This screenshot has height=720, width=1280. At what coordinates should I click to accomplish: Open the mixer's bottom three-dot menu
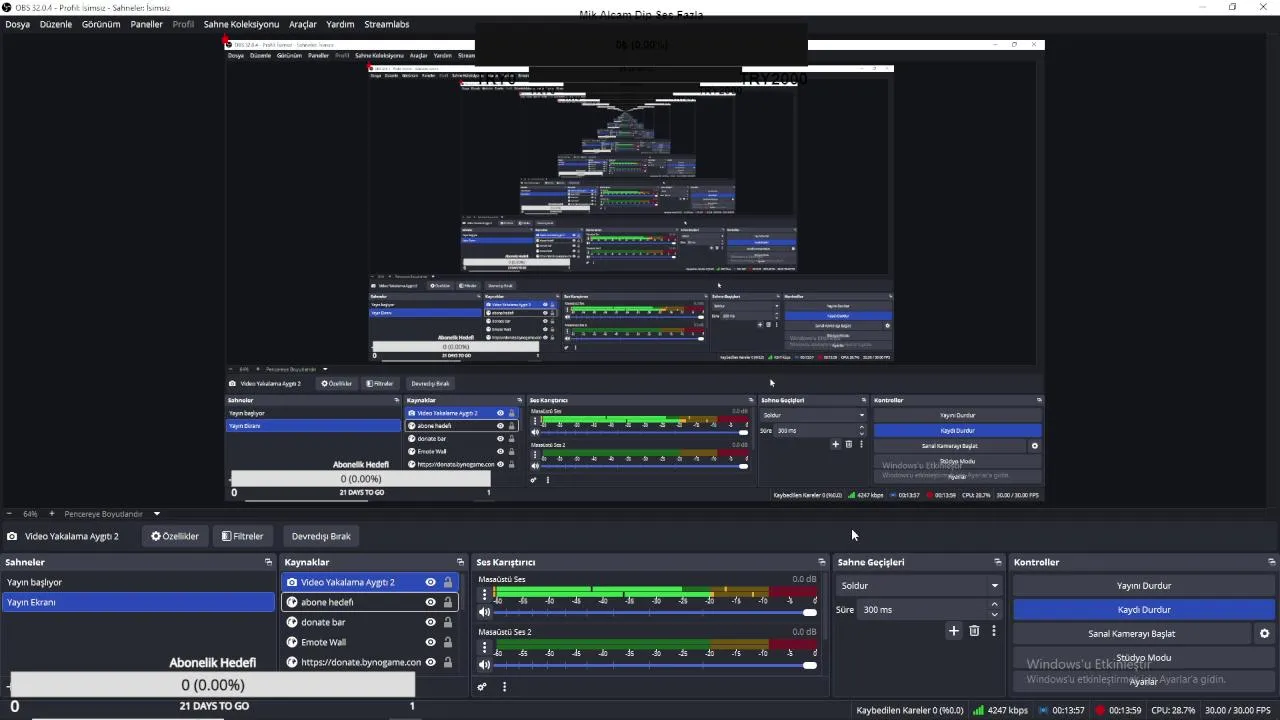[504, 687]
